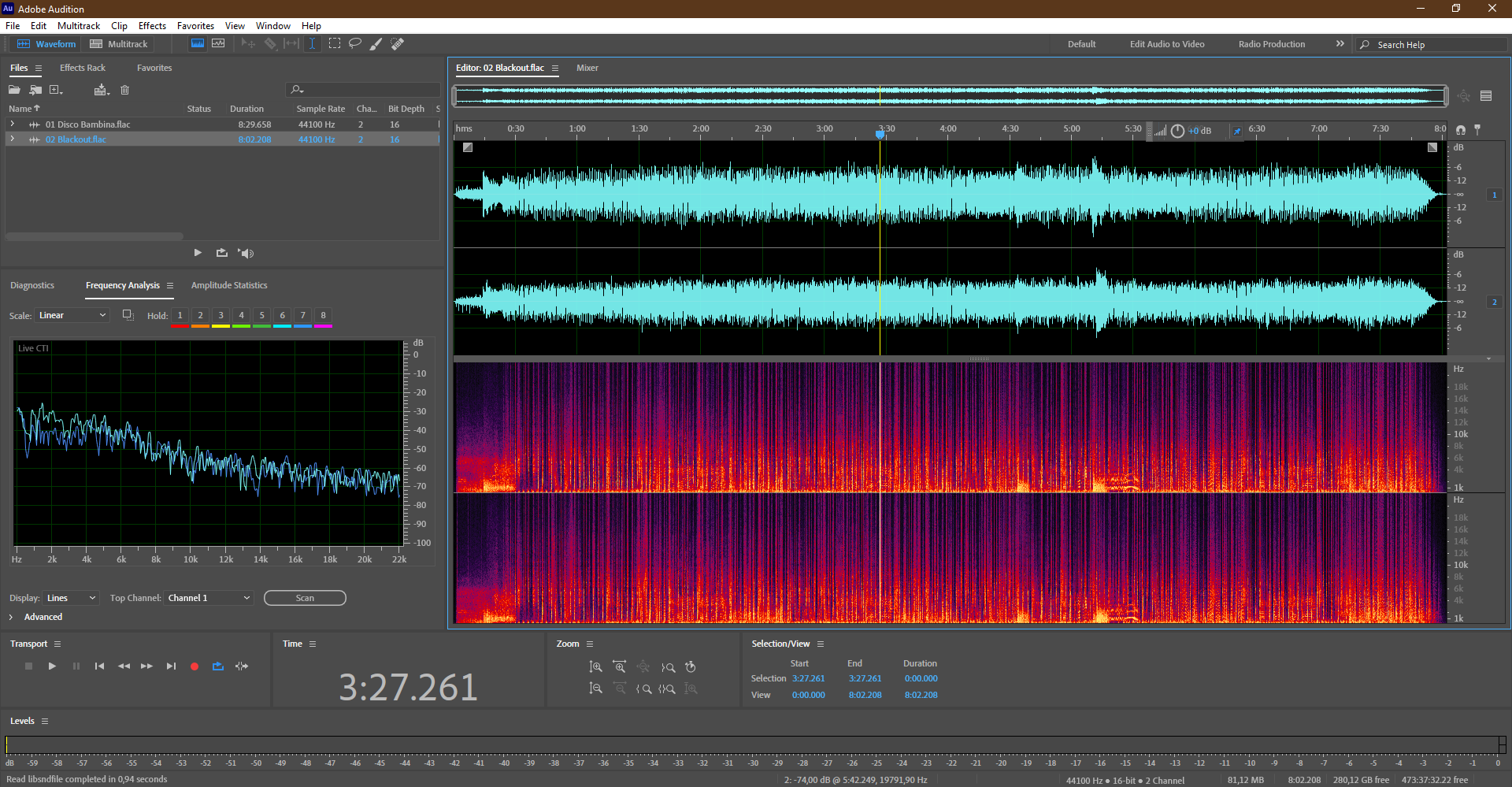Move playhead to previous marker
The image size is (1512, 787).
coord(99,666)
